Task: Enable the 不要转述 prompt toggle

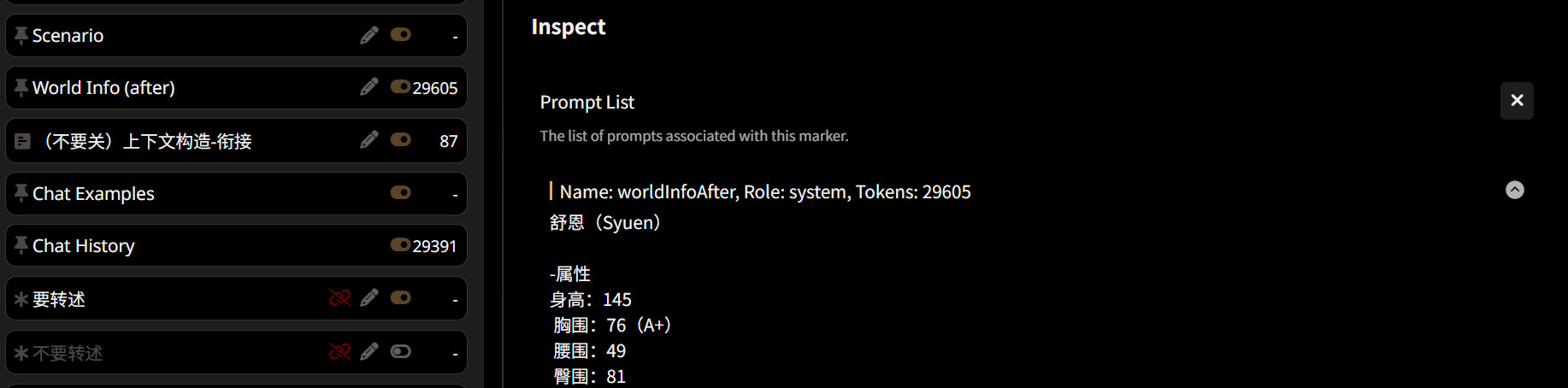Action: [401, 352]
